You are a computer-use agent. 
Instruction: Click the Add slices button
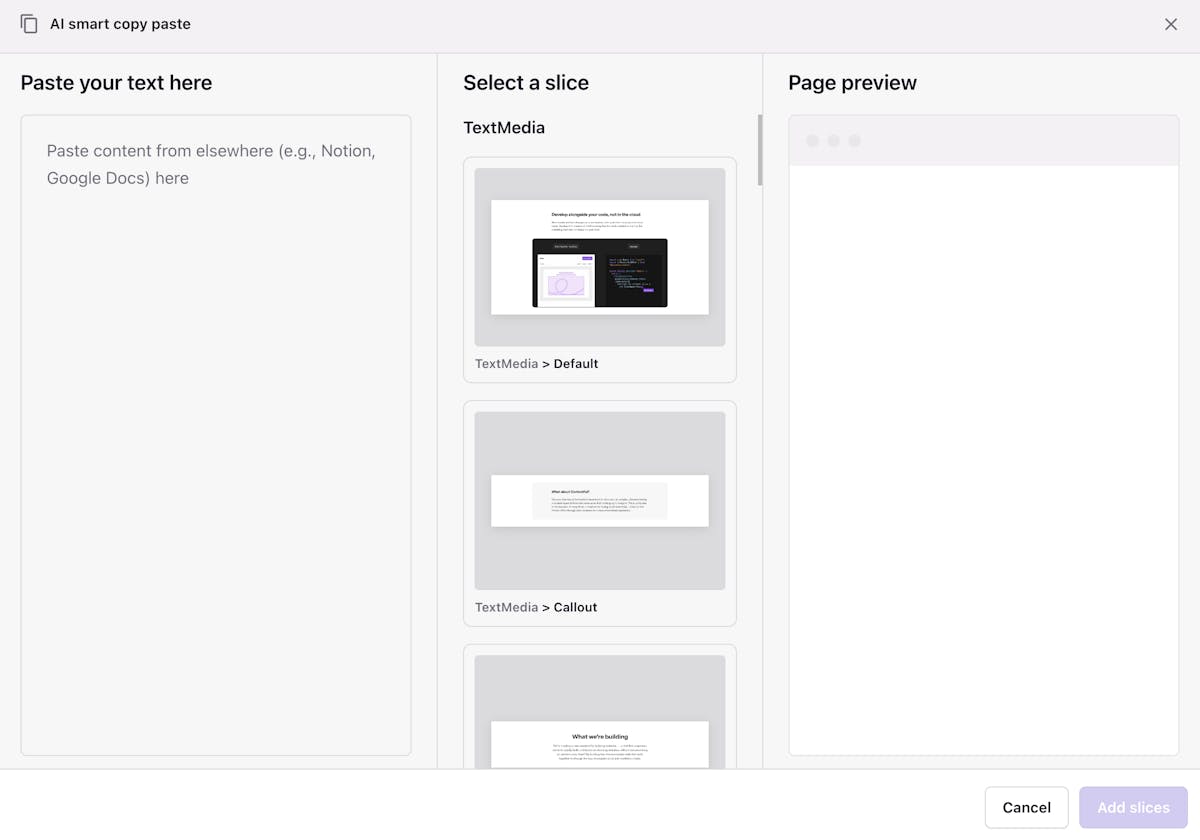click(1132, 807)
